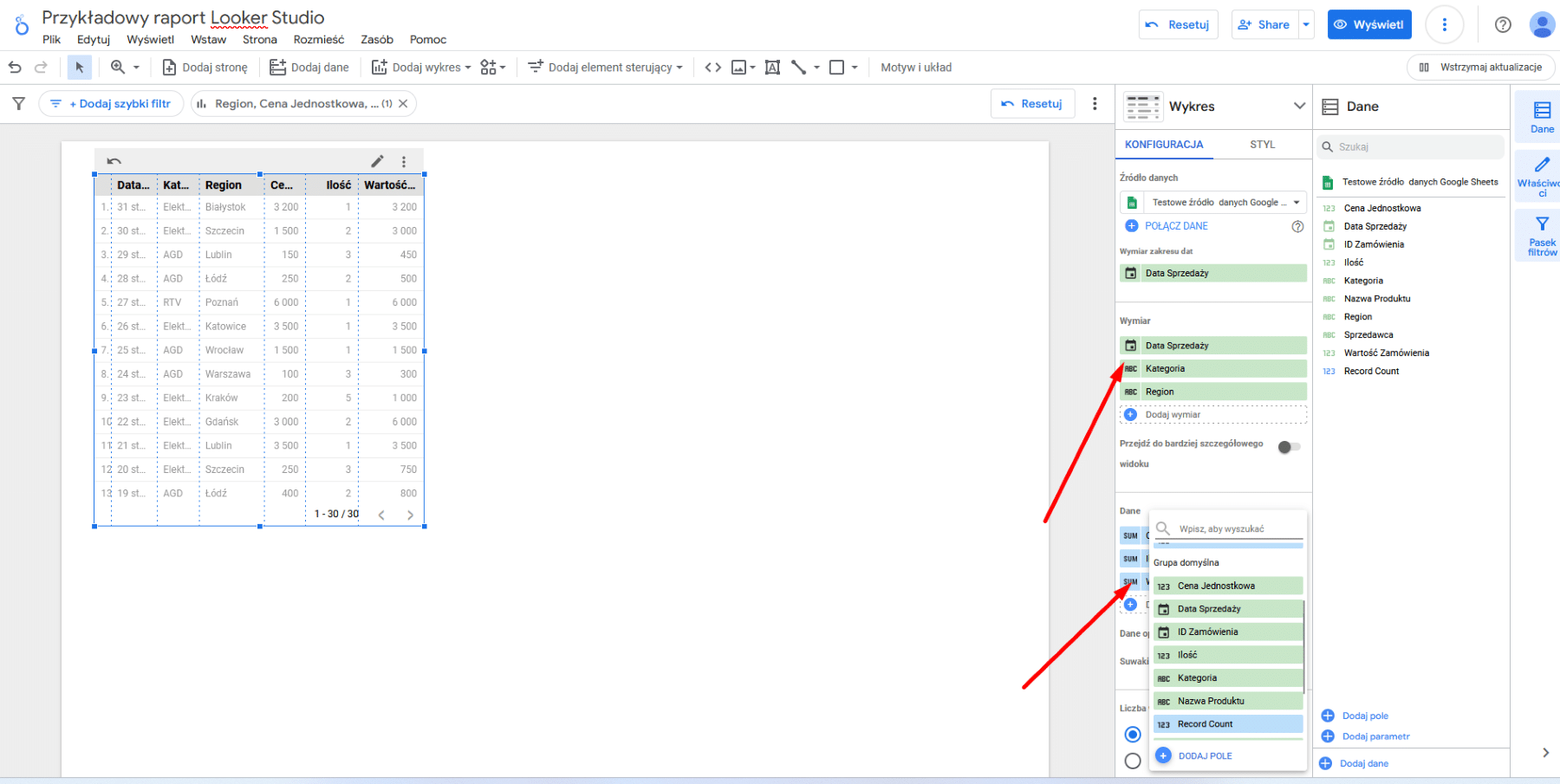The height and width of the screenshot is (784, 1560).
Task: Remove the Region, Cena Jednostkowa filter chip
Action: [x=403, y=103]
